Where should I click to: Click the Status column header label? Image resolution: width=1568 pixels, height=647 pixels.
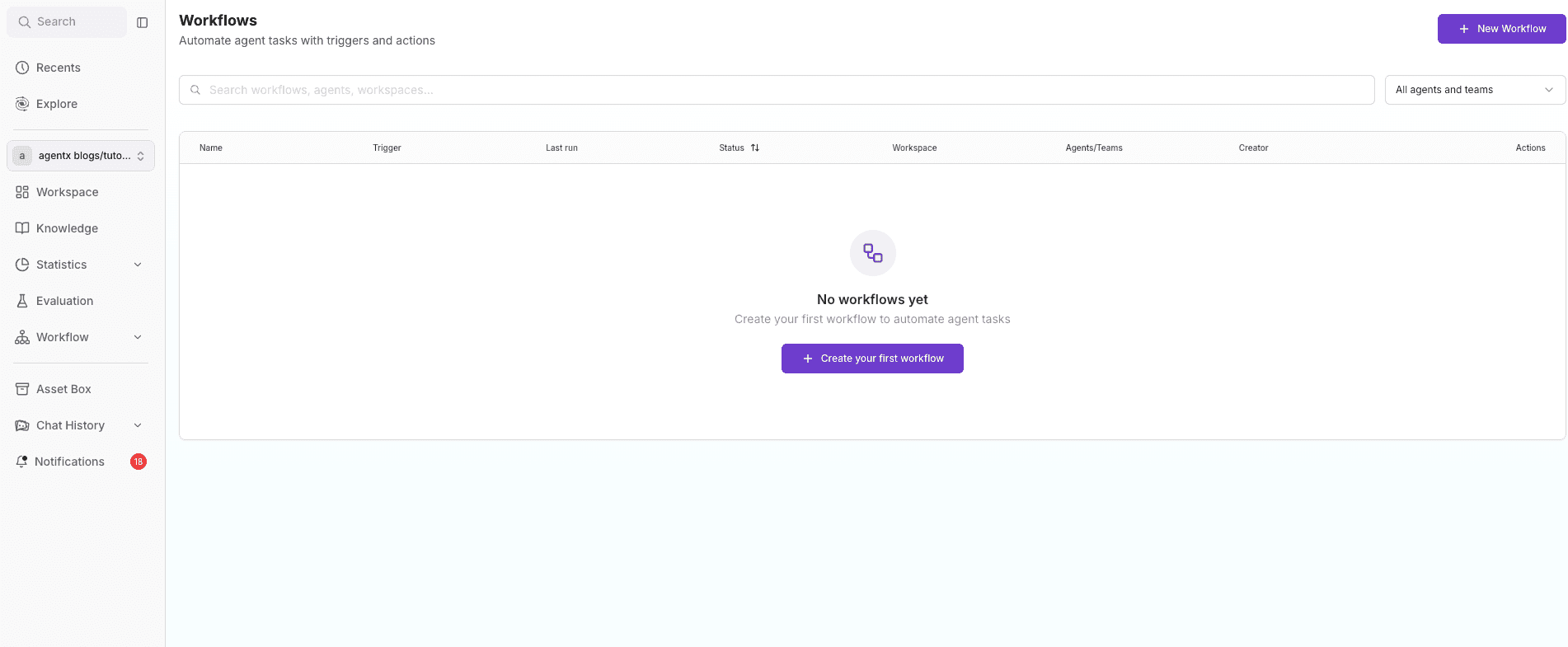(x=731, y=148)
